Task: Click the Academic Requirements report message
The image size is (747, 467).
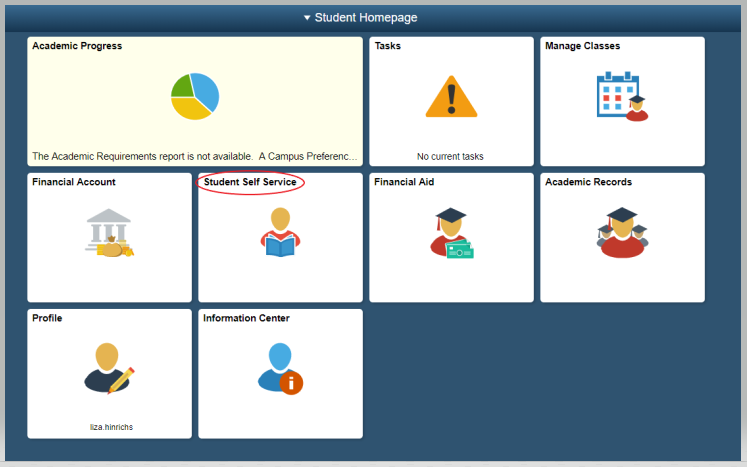Action: tap(194, 156)
